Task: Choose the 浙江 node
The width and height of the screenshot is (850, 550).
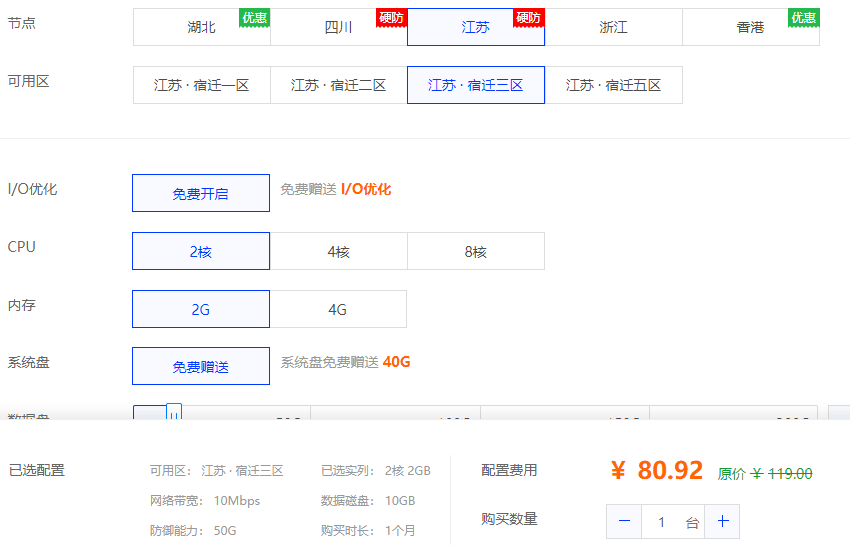Action: [x=613, y=27]
